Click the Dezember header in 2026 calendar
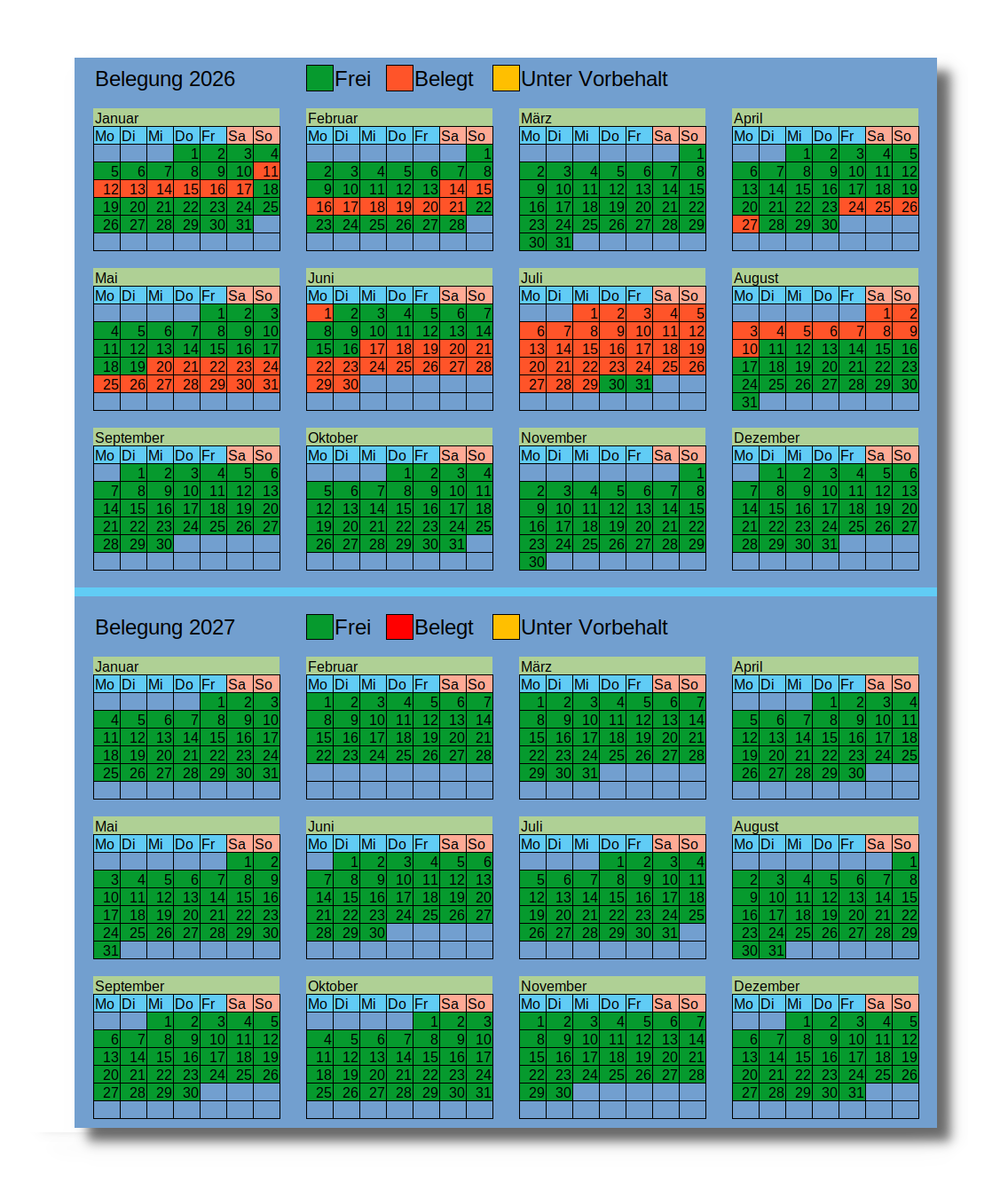Viewport: 1008px width, 1182px height. pos(825,437)
